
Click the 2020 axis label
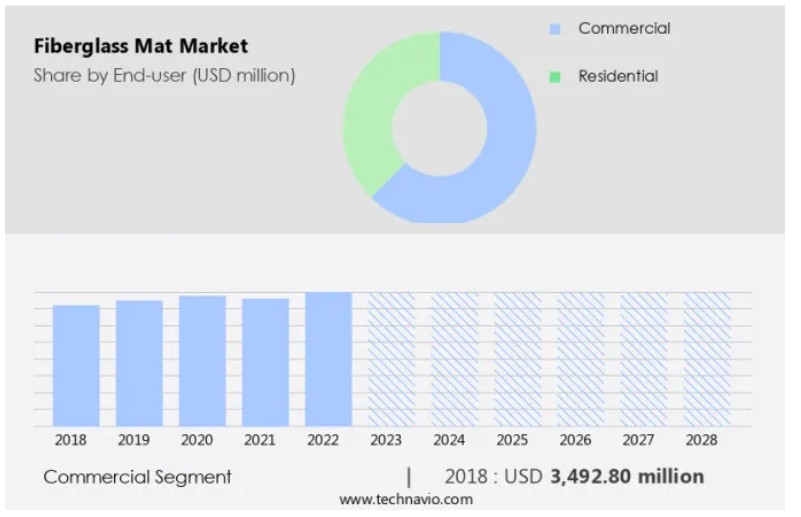(197, 440)
